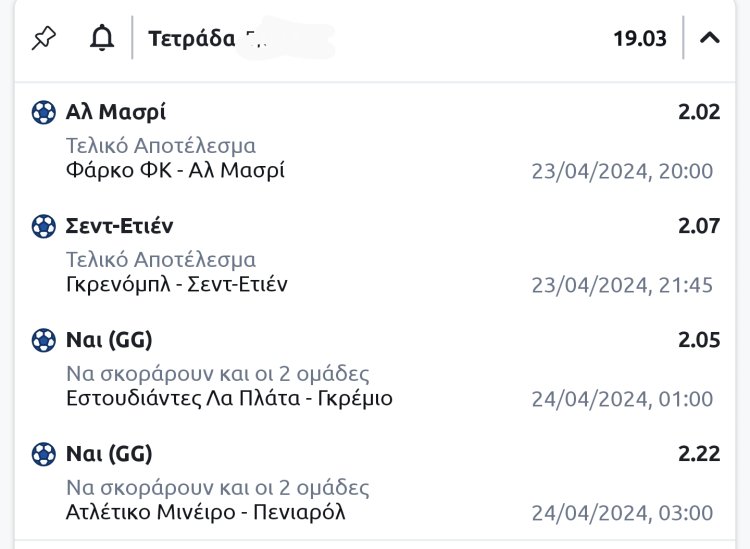Click the 2.05 odds value
The width and height of the screenshot is (750, 549).
(698, 341)
